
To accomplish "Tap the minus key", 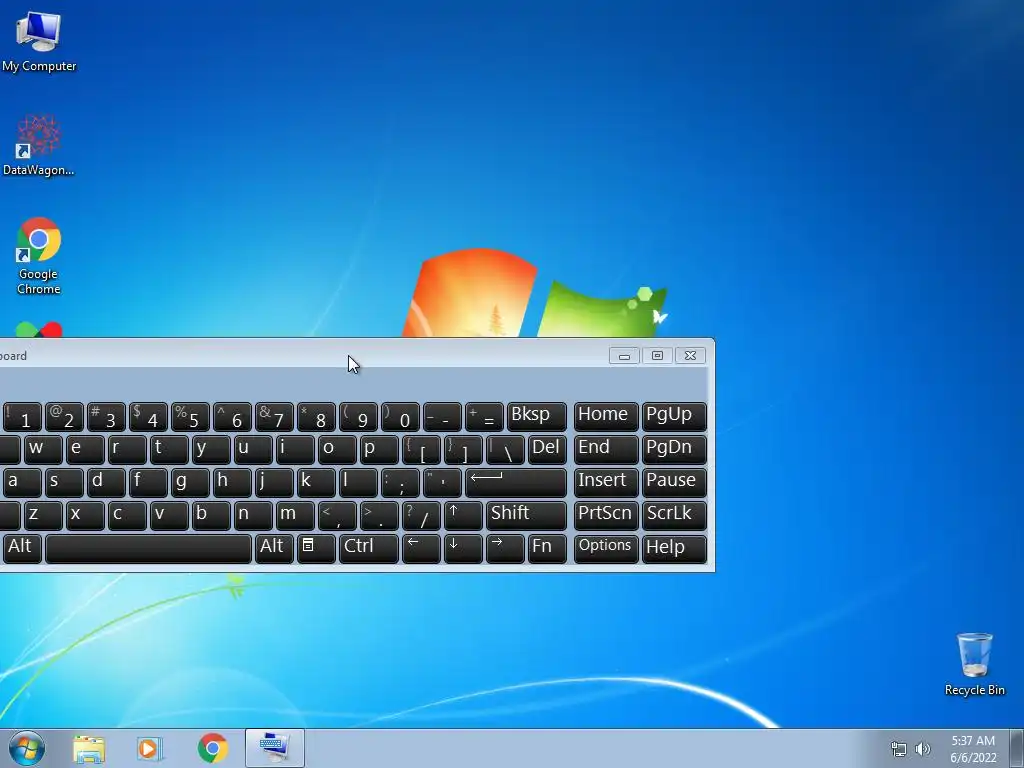I will (x=442, y=417).
